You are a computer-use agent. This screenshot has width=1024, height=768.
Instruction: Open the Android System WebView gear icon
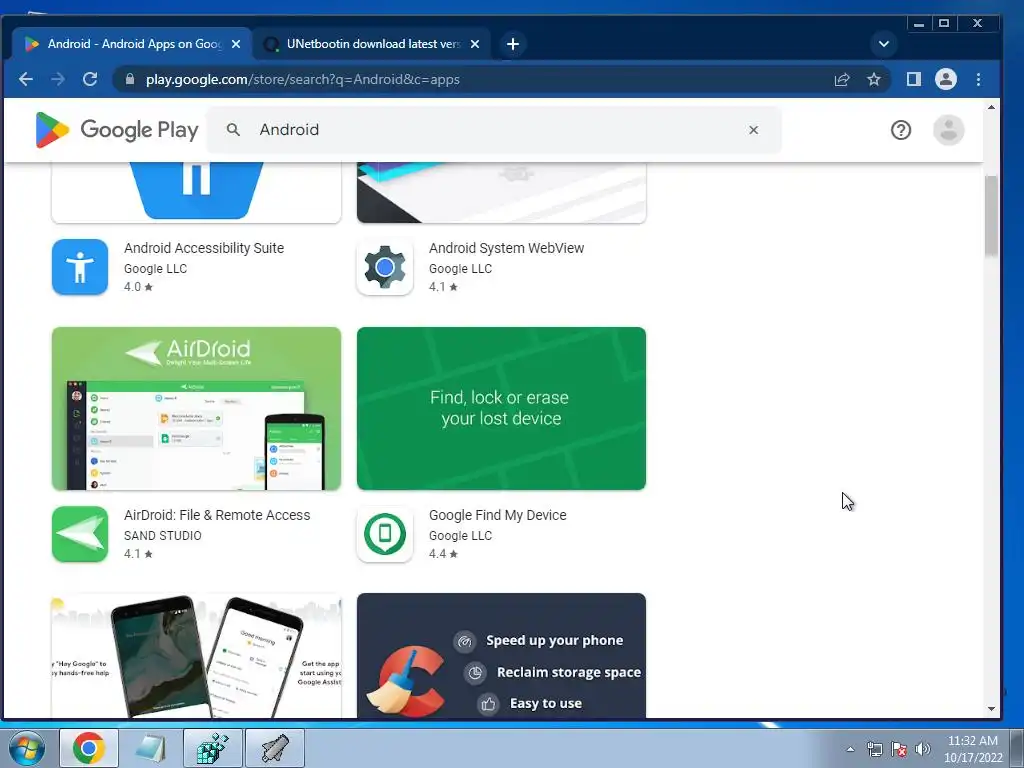(x=385, y=267)
